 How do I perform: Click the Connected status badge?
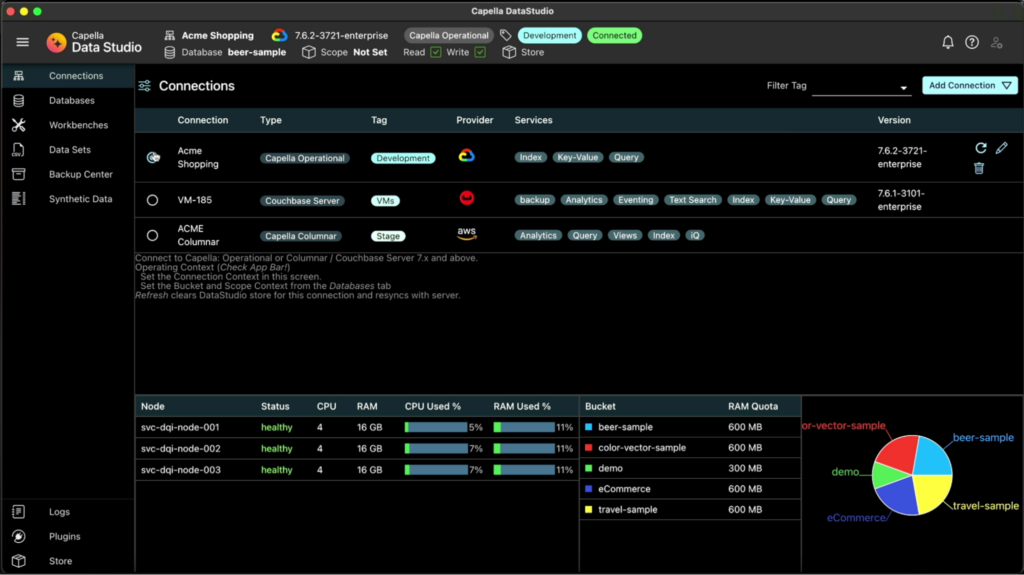click(615, 35)
